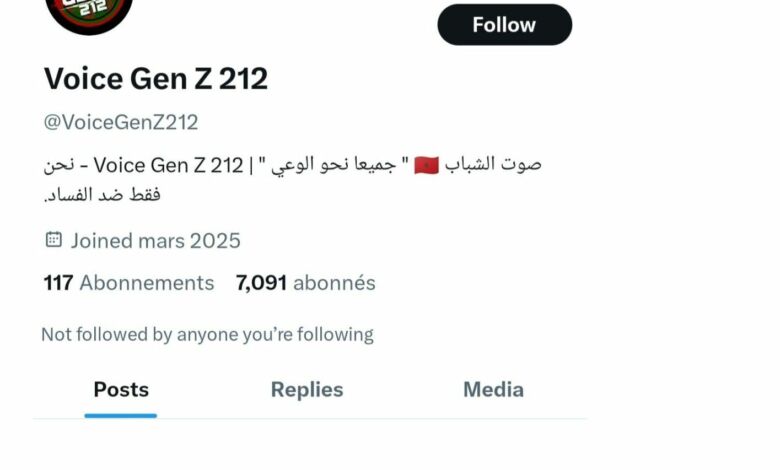Switch to the Media tab
The height and width of the screenshot is (470, 780).
493,389
